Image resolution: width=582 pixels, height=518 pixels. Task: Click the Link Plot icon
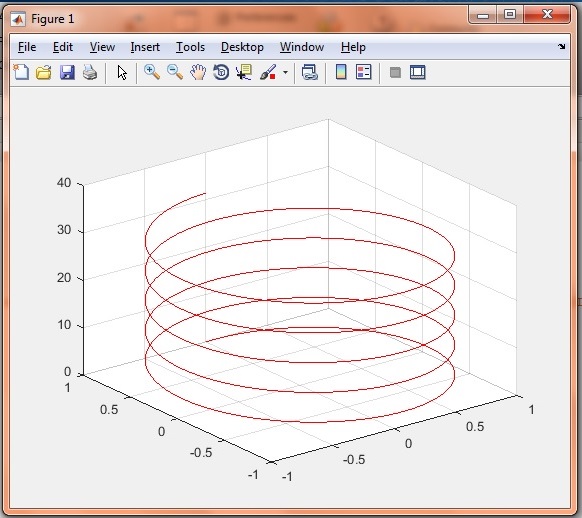pyautogui.click(x=310, y=72)
